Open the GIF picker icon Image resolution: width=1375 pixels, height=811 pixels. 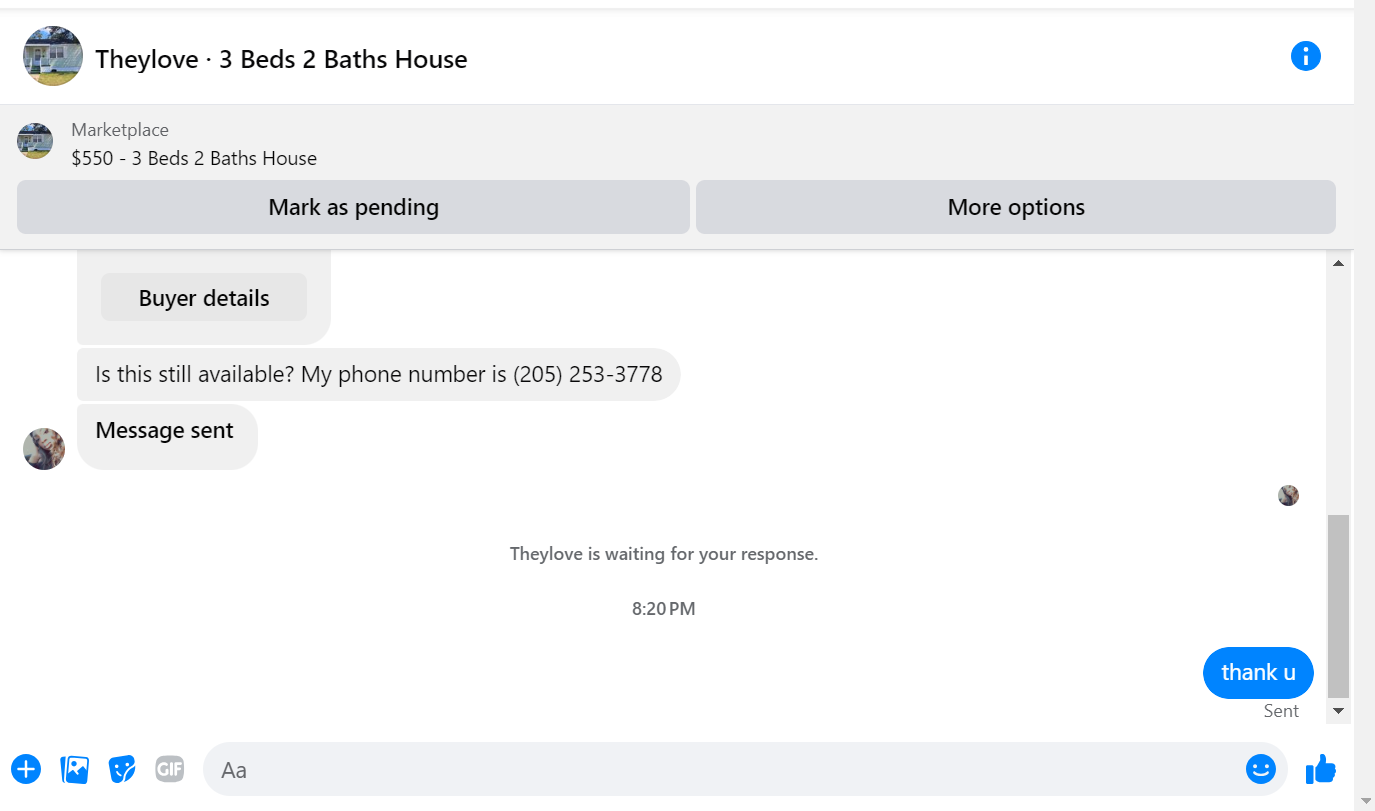170,769
